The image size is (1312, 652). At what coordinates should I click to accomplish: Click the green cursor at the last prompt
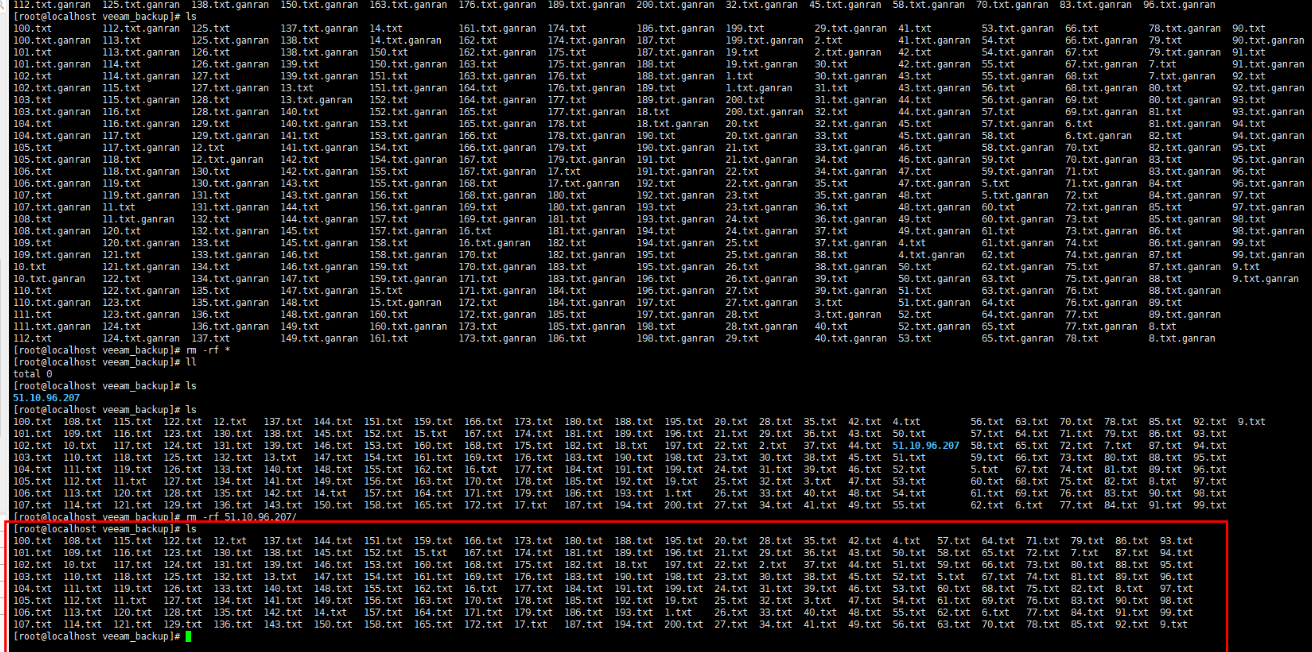click(x=187, y=636)
